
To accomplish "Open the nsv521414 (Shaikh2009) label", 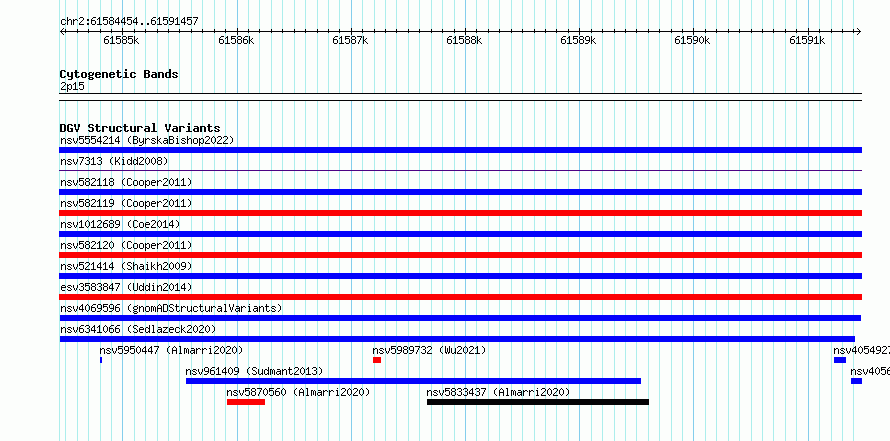I will 126,266.
